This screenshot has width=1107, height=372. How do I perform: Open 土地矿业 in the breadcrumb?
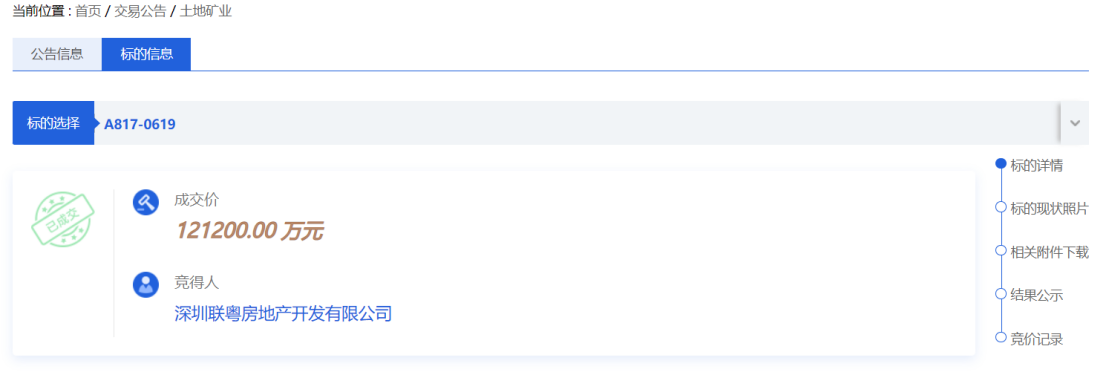click(x=205, y=12)
